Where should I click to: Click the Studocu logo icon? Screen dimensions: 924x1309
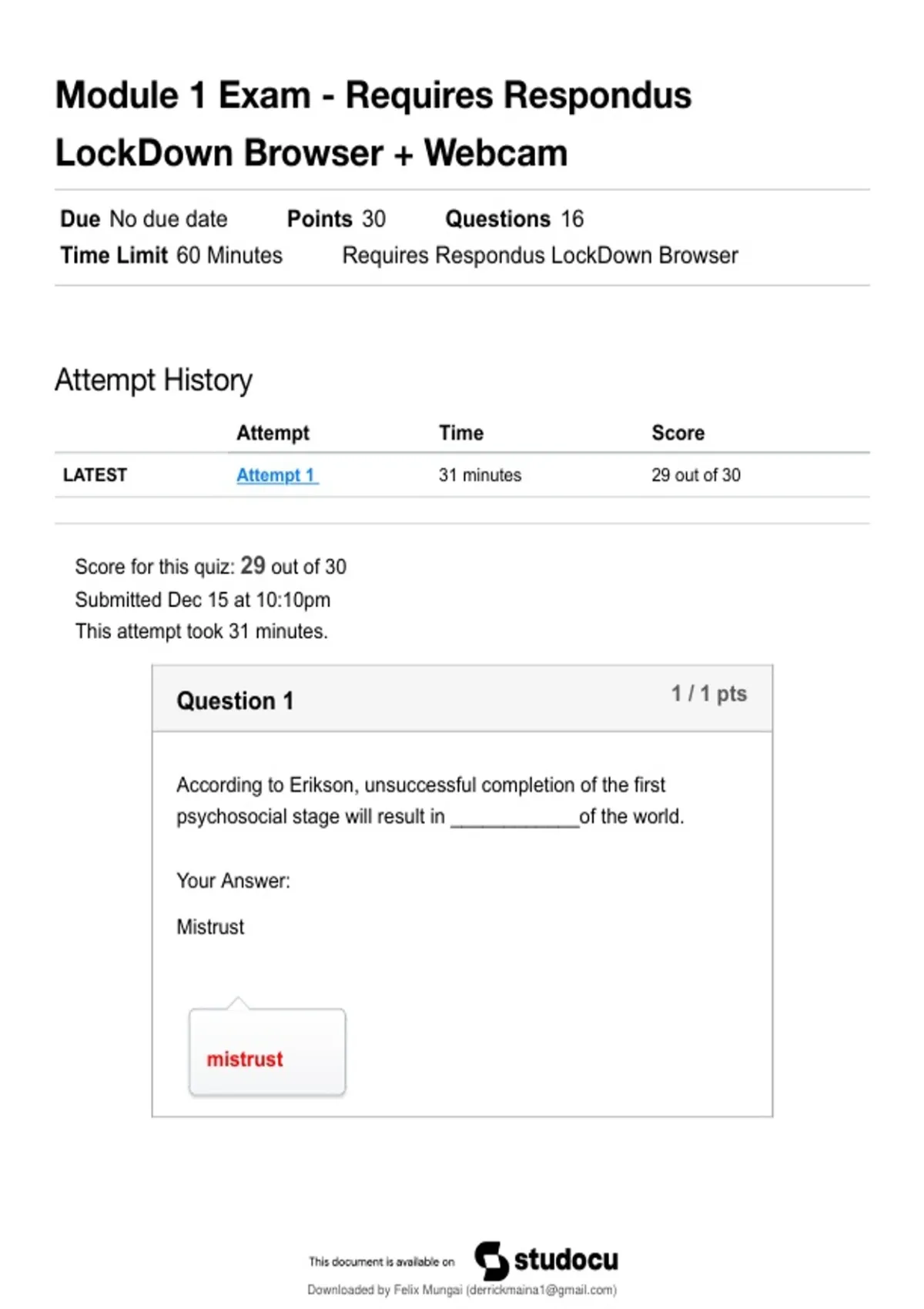point(491,1260)
